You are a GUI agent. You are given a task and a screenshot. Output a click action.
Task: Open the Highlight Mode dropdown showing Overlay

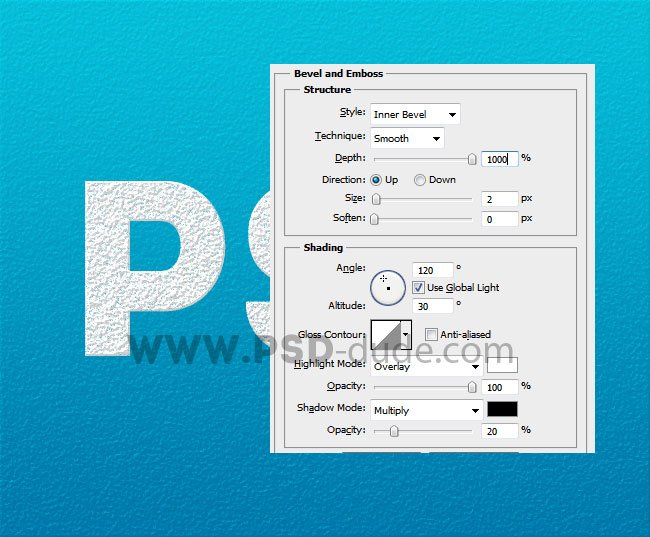tap(427, 366)
